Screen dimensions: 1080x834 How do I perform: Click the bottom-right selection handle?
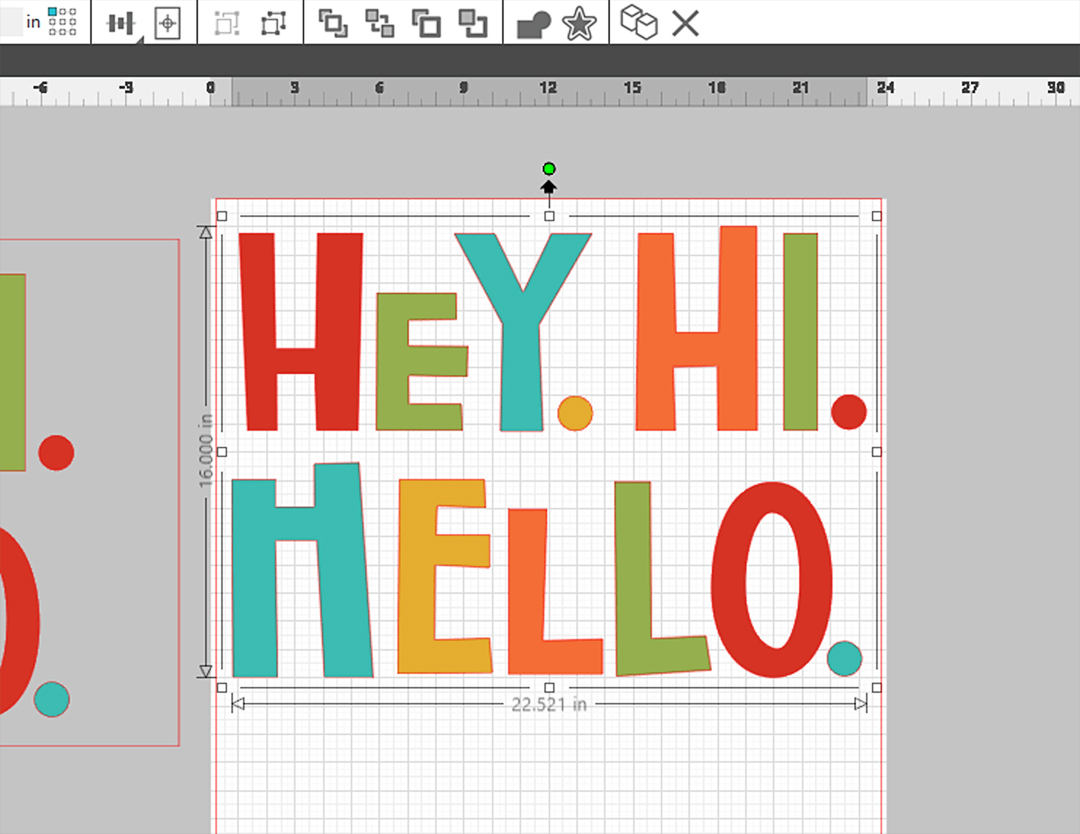tap(876, 687)
